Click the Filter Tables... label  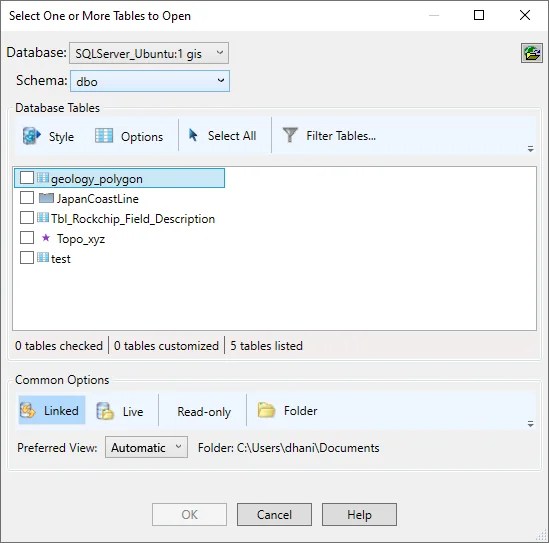[x=341, y=136]
